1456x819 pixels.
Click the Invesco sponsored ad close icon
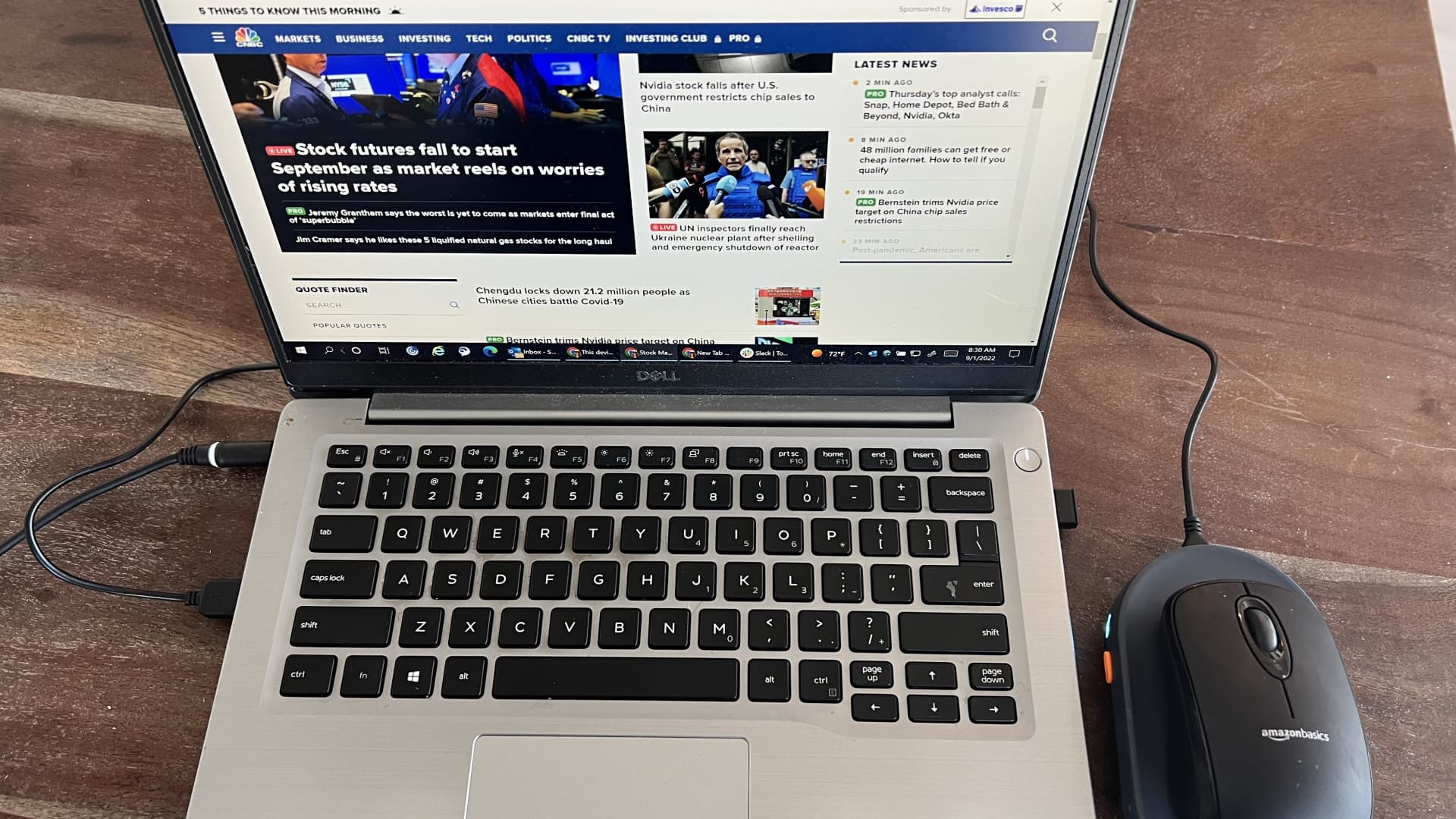pos(1057,8)
